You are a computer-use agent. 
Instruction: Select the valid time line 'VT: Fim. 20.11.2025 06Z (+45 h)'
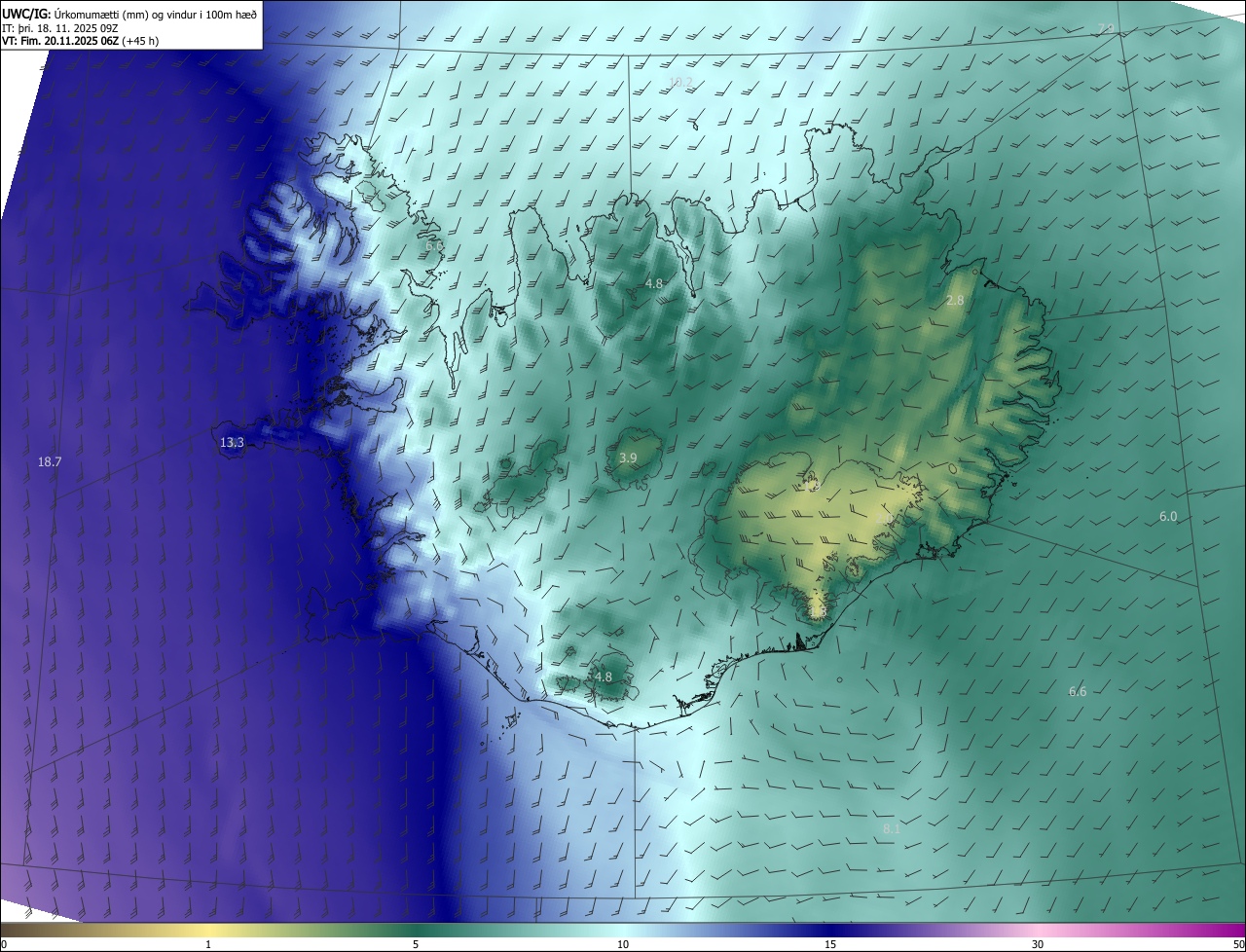[81, 41]
